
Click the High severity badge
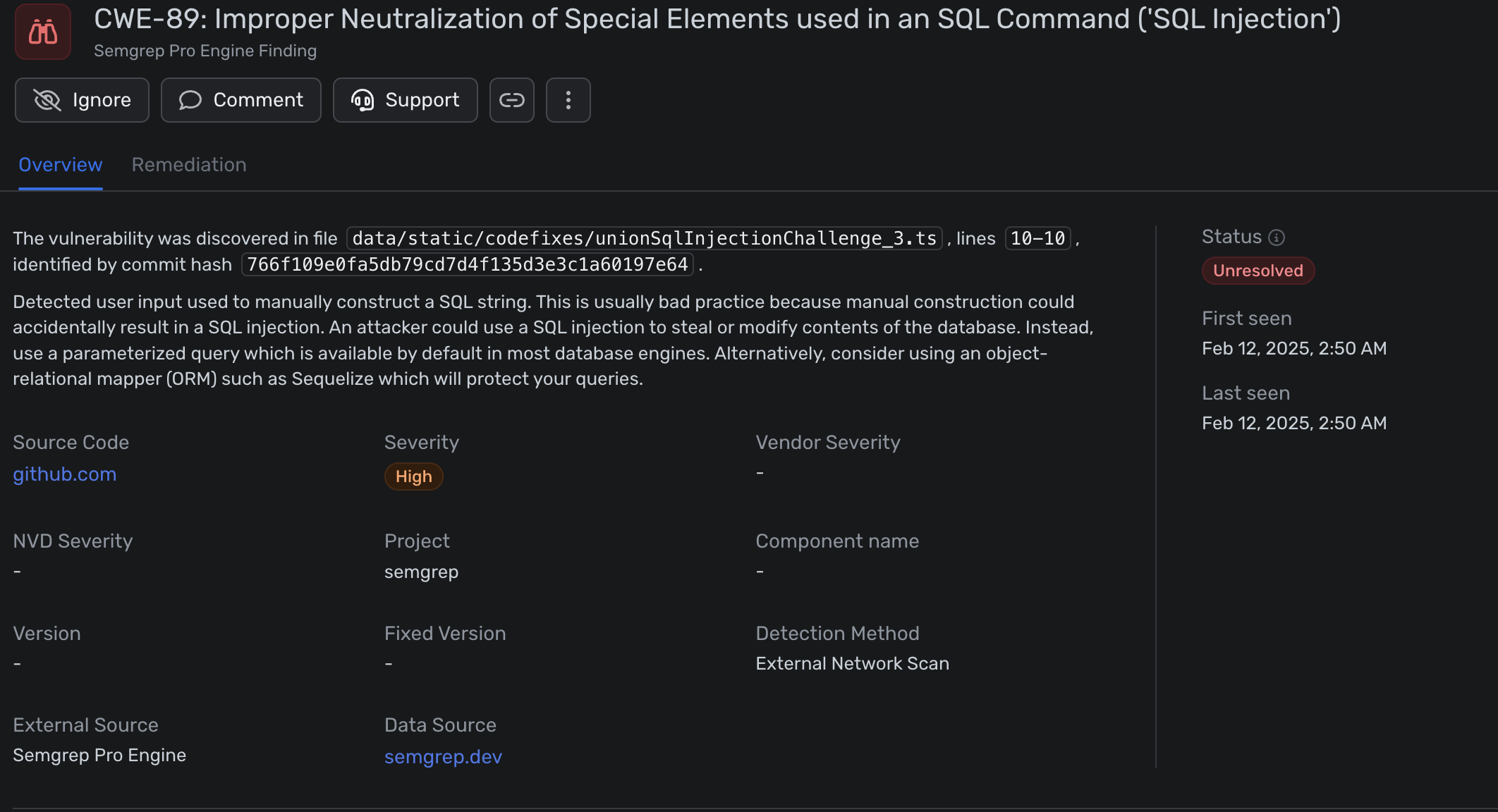pos(414,476)
